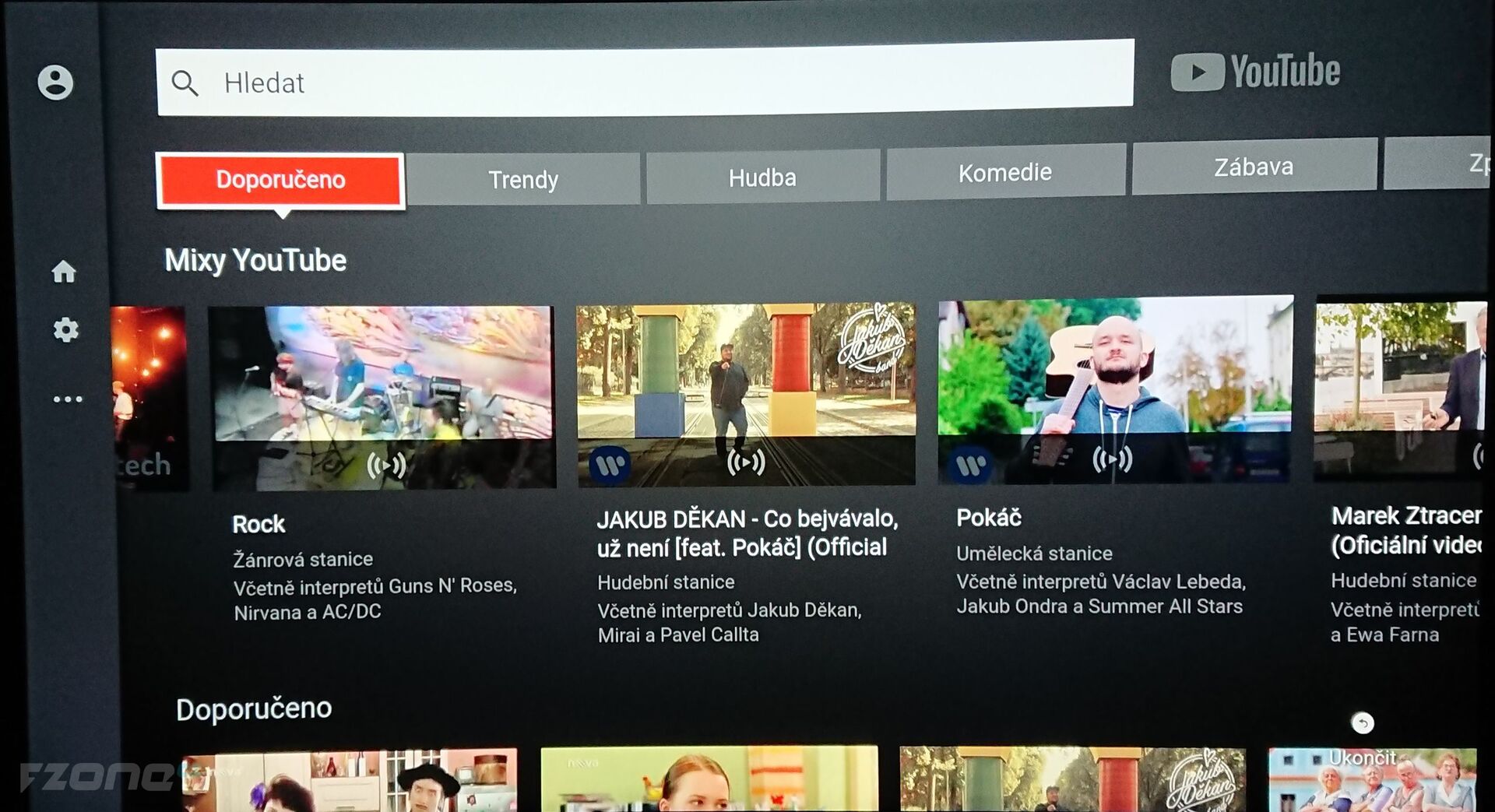Image resolution: width=1495 pixels, height=812 pixels.
Task: Click 'Hudební stanice' under Jakub Děkan
Action: (666, 582)
